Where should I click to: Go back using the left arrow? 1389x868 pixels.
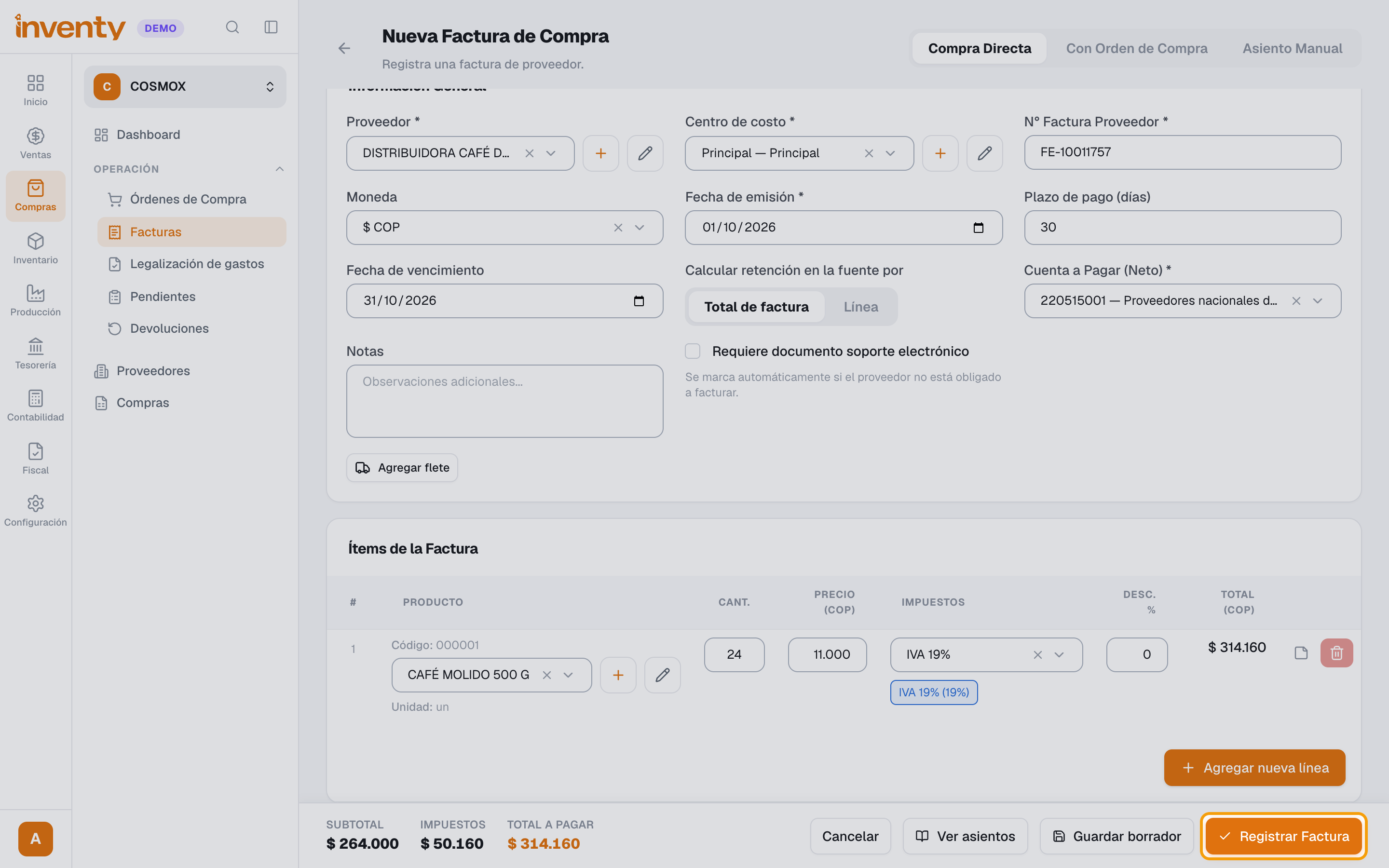point(344,48)
